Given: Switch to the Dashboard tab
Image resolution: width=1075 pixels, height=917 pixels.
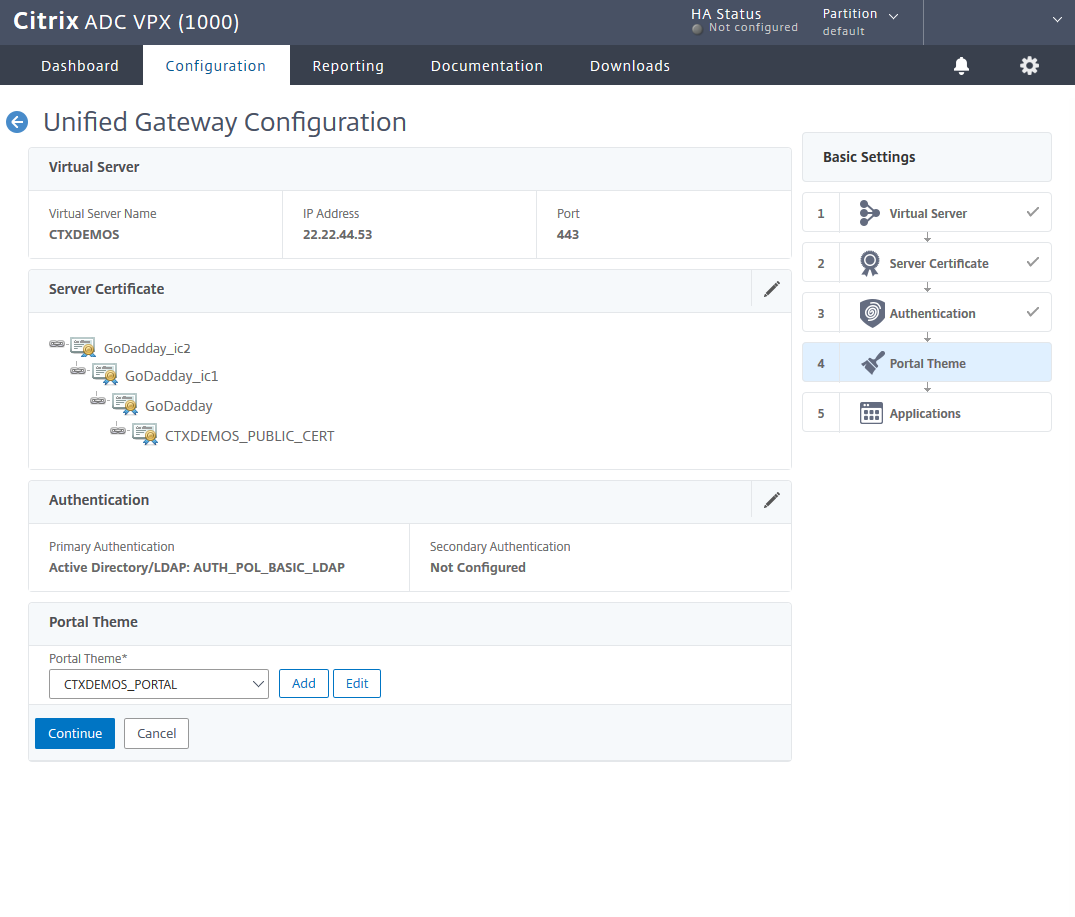Looking at the screenshot, I should 80,66.
